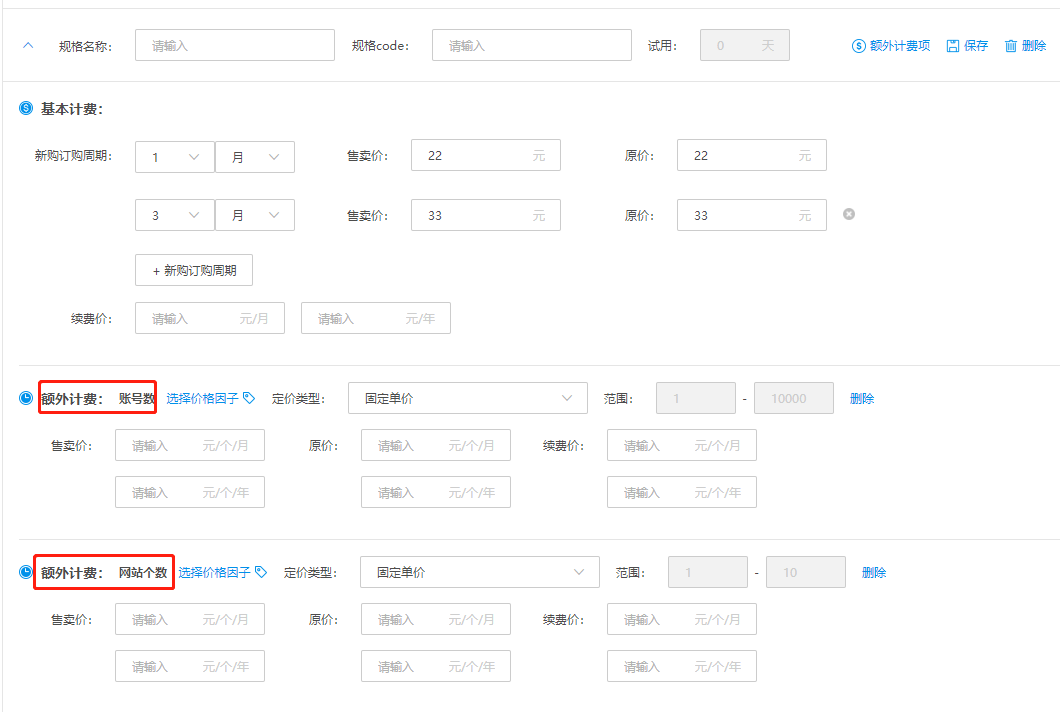Click the price tag icon next to 账号数

coord(249,398)
